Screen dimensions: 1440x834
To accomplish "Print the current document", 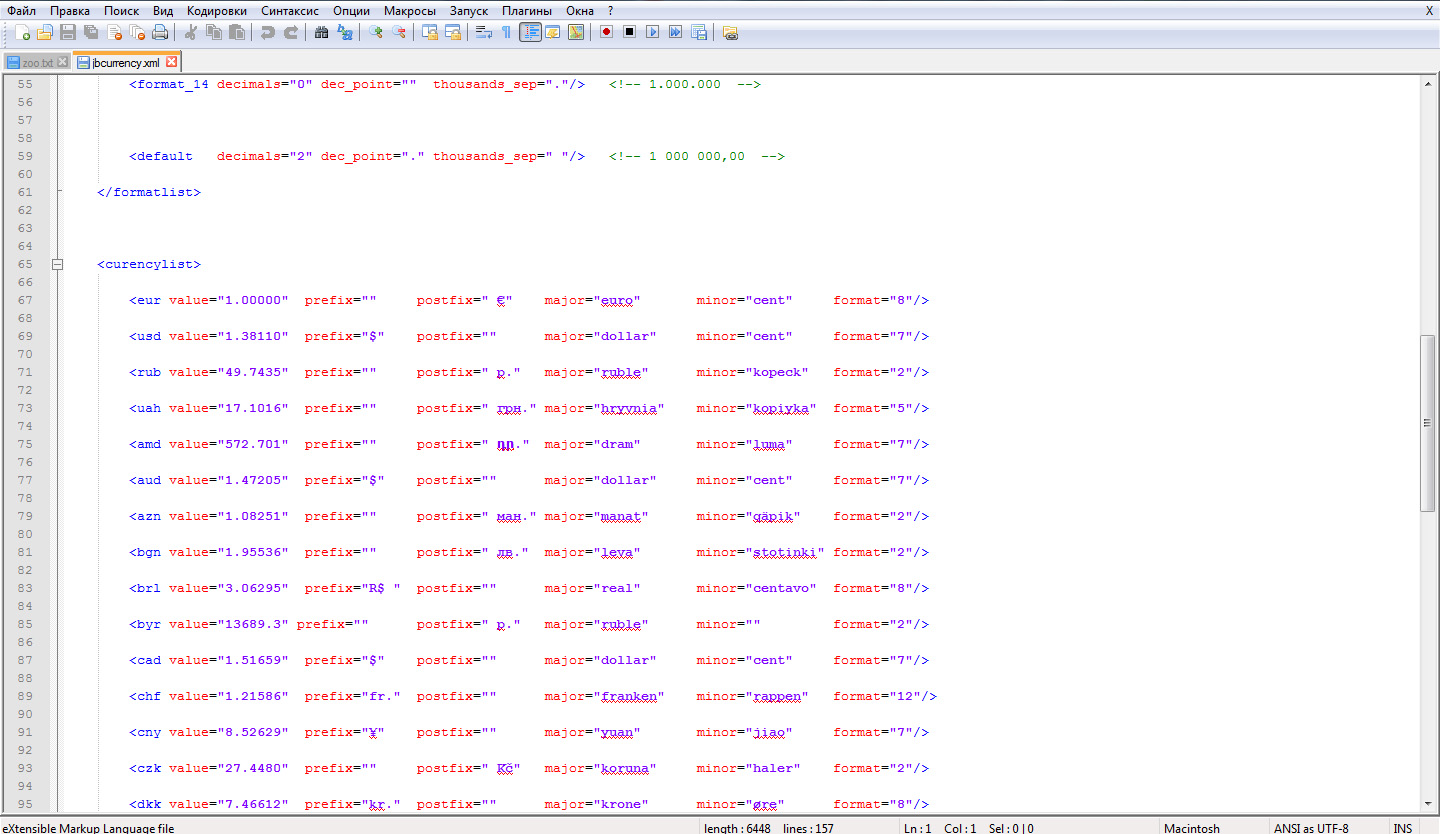I will tap(160, 32).
